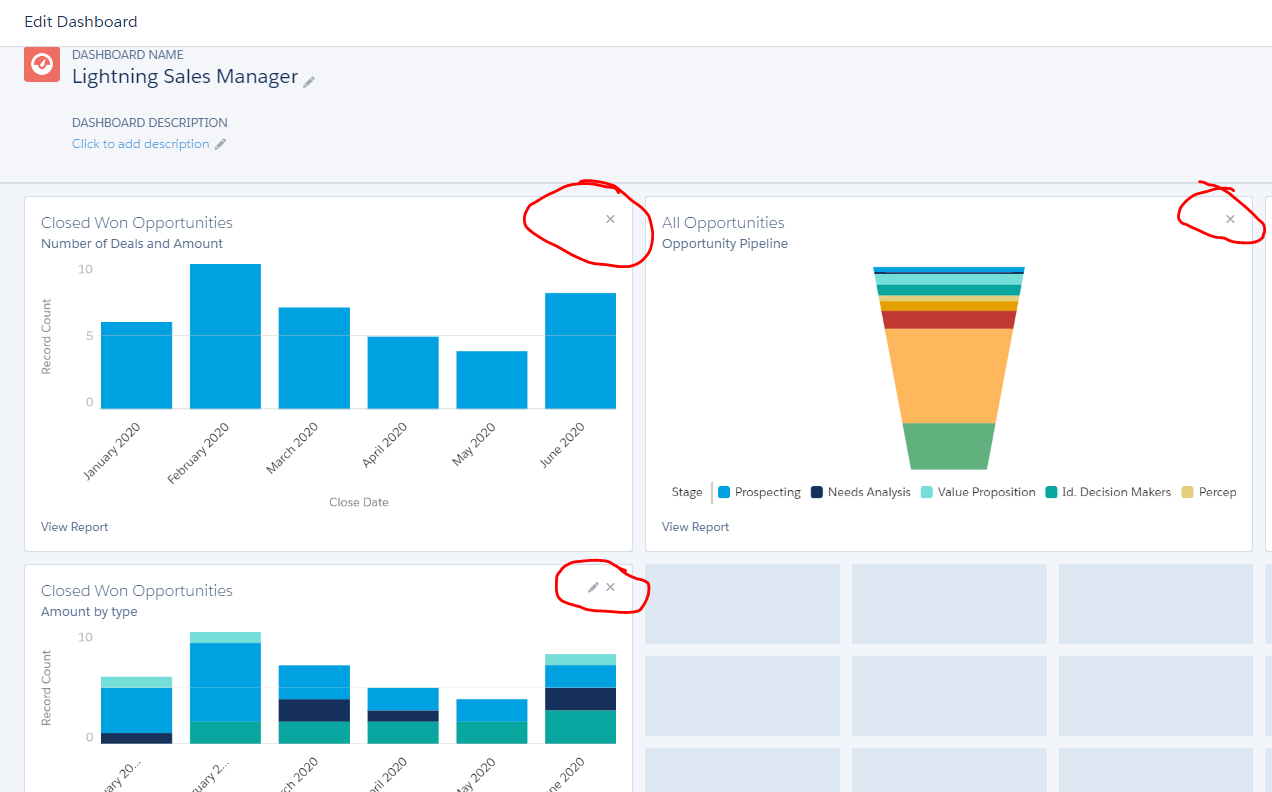
Task: Click the Amount by type subtitle
Action: click(x=89, y=612)
